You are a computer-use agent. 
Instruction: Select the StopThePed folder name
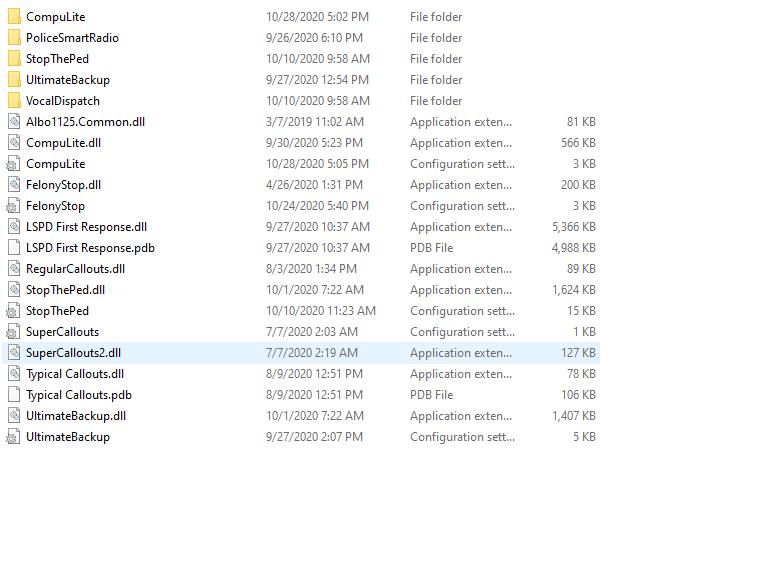[x=58, y=59]
